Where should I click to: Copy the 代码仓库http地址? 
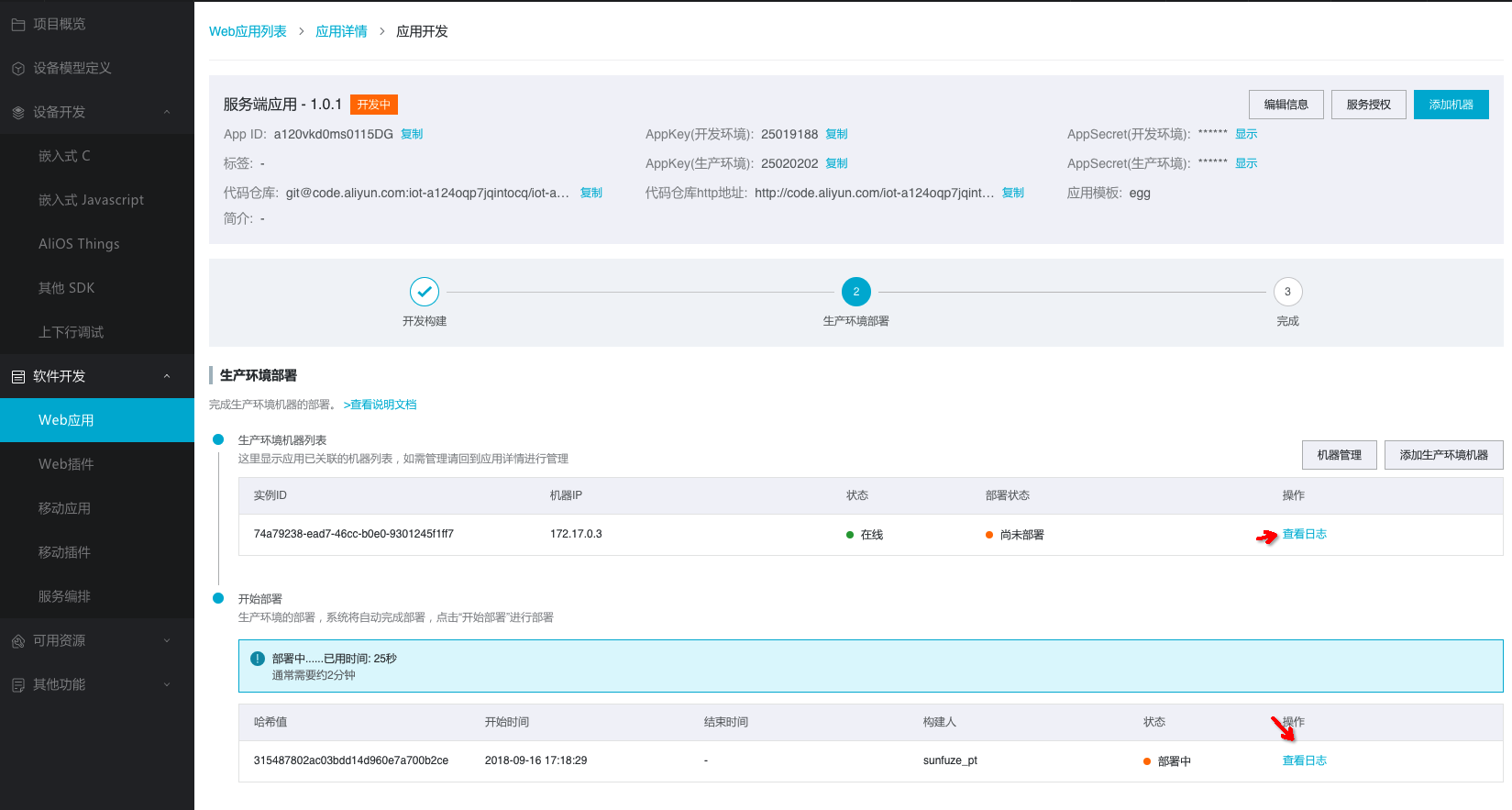(x=1013, y=193)
